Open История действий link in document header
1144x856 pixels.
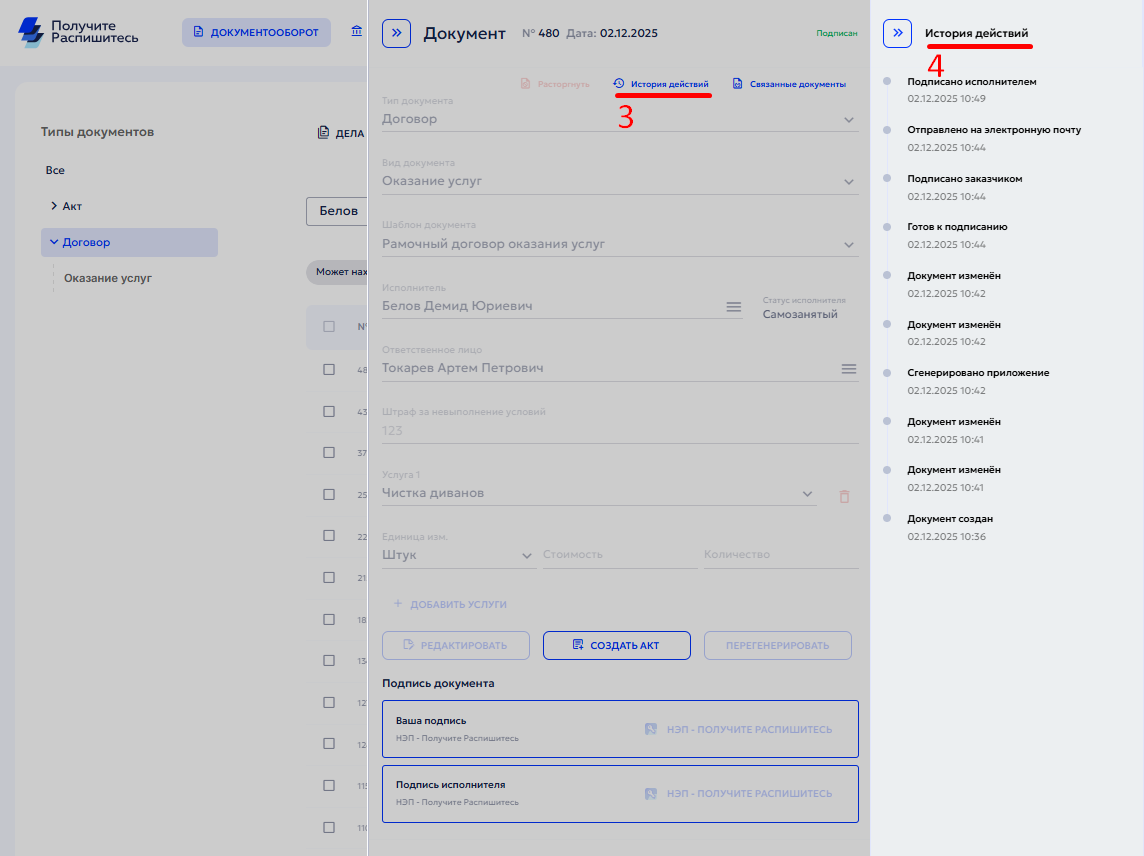pos(662,84)
